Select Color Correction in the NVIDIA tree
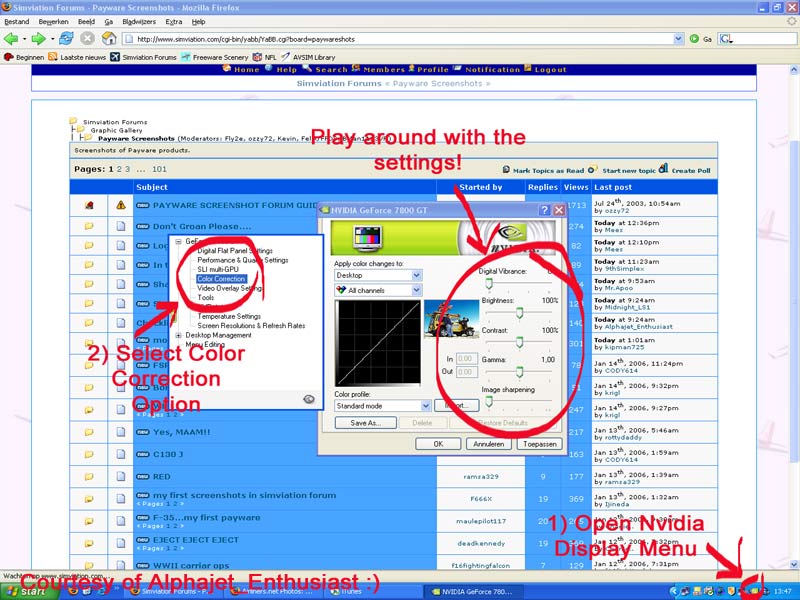Screen dimensions: 800x600 [221, 279]
